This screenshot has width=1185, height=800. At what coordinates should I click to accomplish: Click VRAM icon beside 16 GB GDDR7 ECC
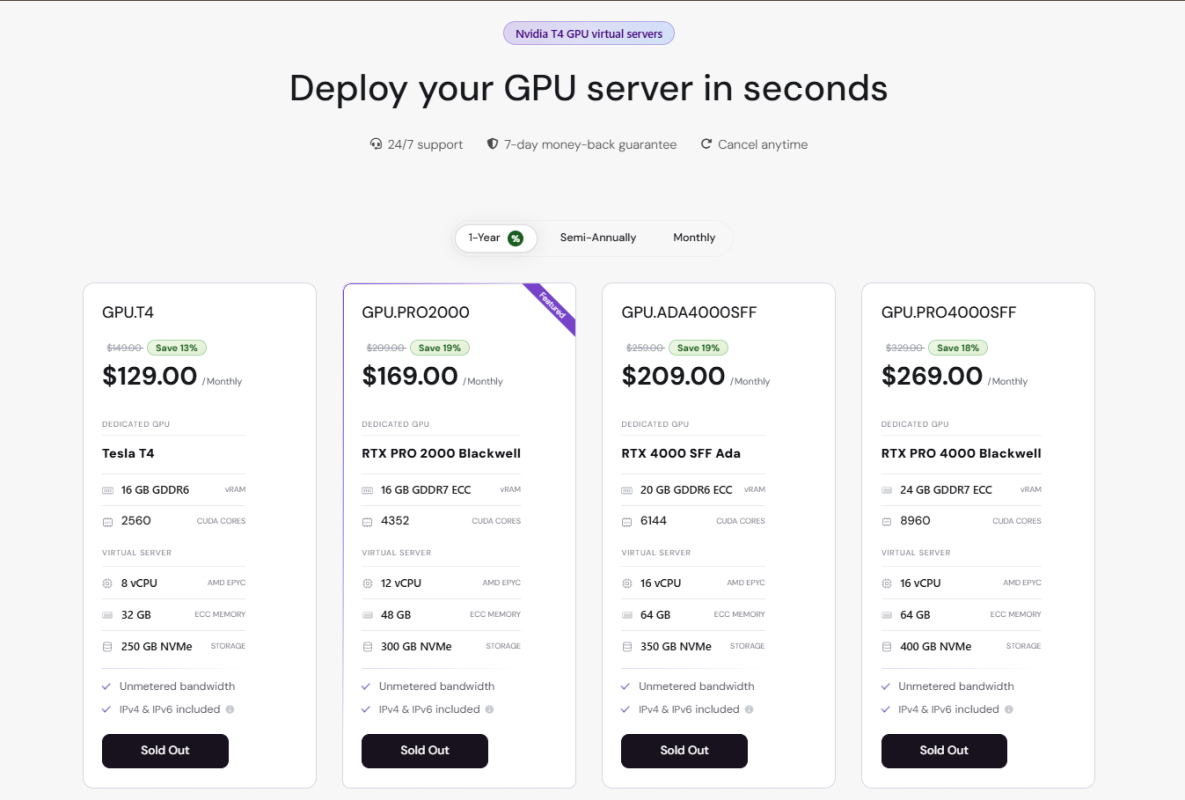tap(367, 490)
